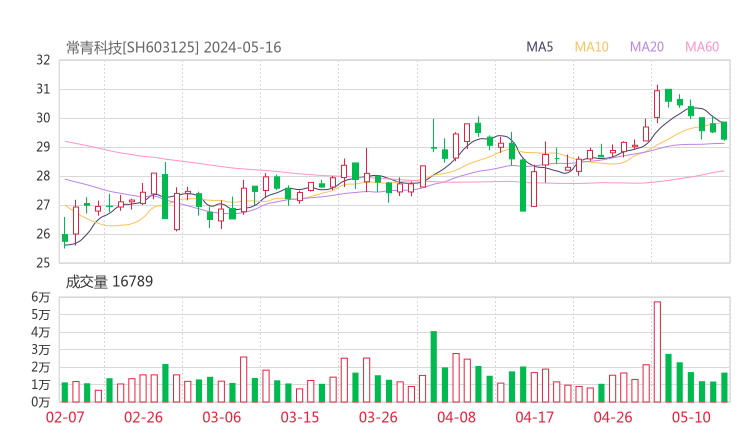The width and height of the screenshot is (740, 440).
Task: Click the MA60 legend label
Action: coord(702,47)
